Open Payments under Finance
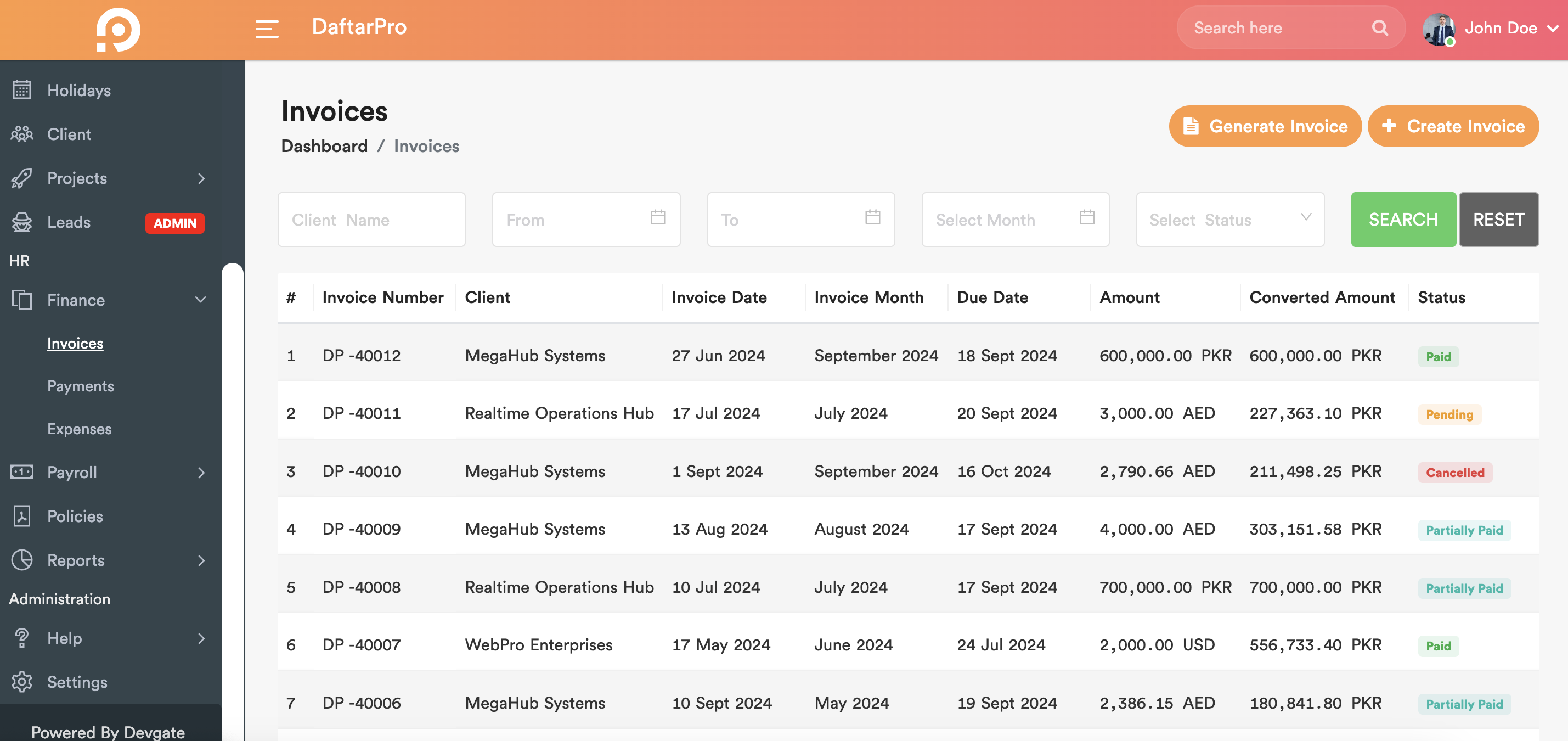Viewport: 1568px width, 741px height. click(x=80, y=386)
